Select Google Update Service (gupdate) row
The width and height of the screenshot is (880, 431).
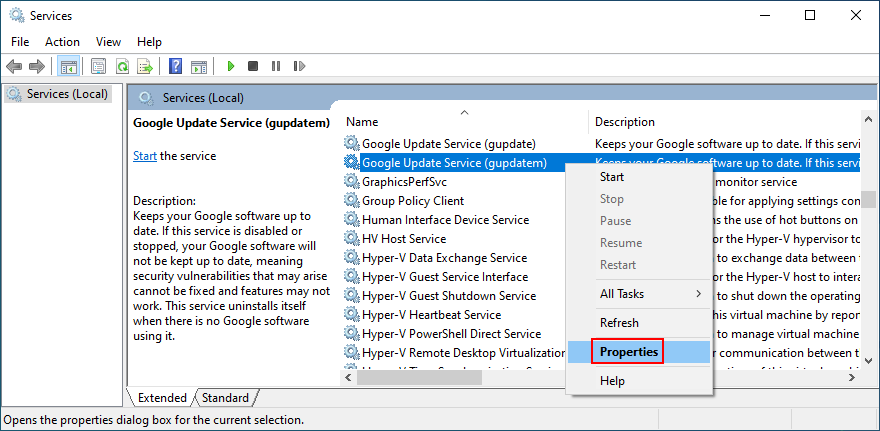point(601,143)
